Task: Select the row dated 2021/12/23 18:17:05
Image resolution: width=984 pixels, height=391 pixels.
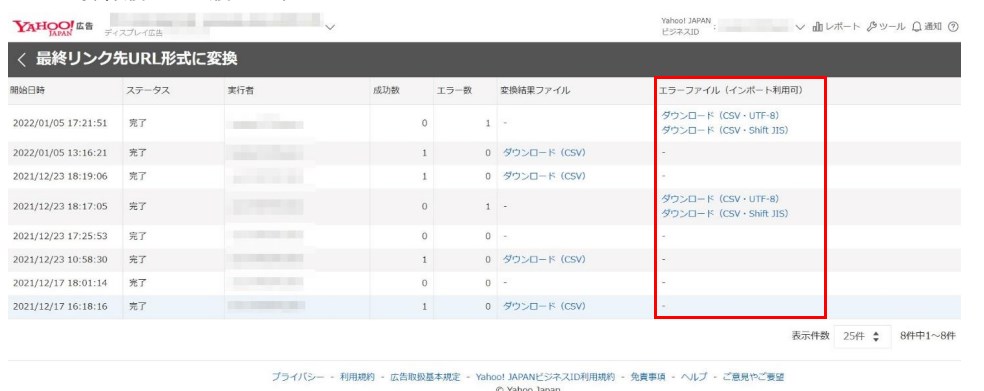Action: (484, 206)
